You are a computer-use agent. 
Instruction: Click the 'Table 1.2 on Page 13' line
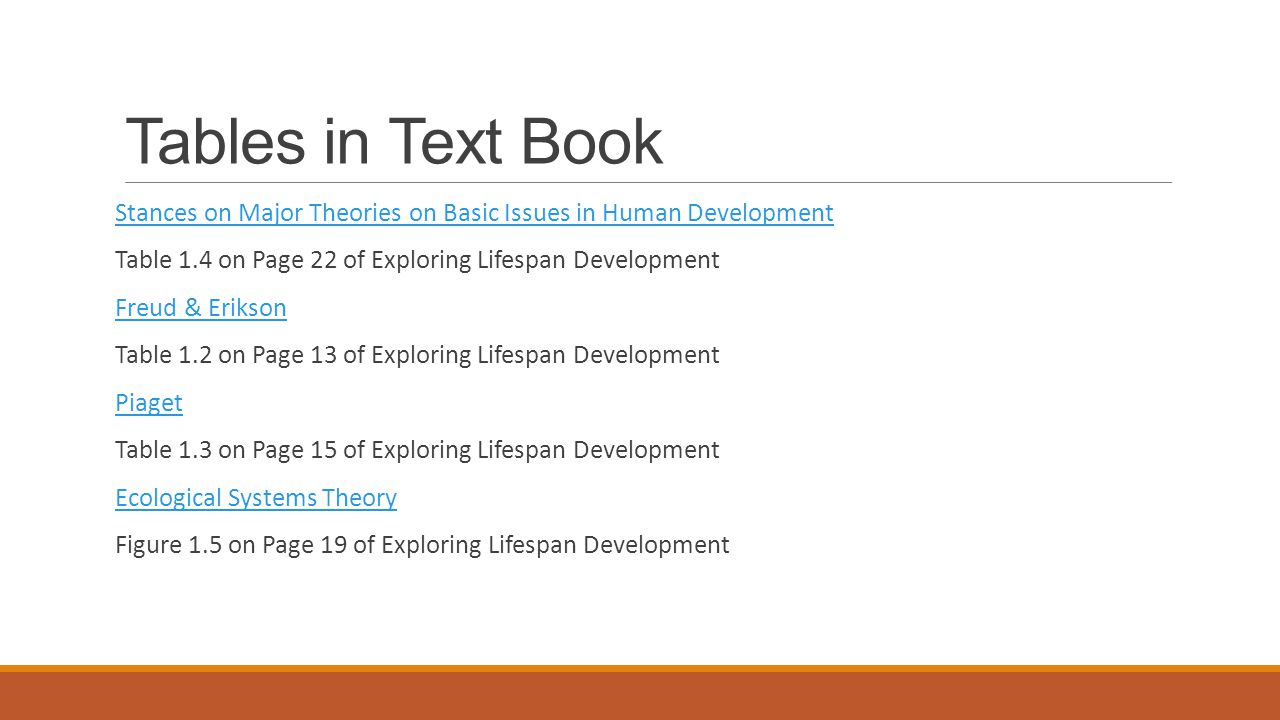tap(417, 355)
